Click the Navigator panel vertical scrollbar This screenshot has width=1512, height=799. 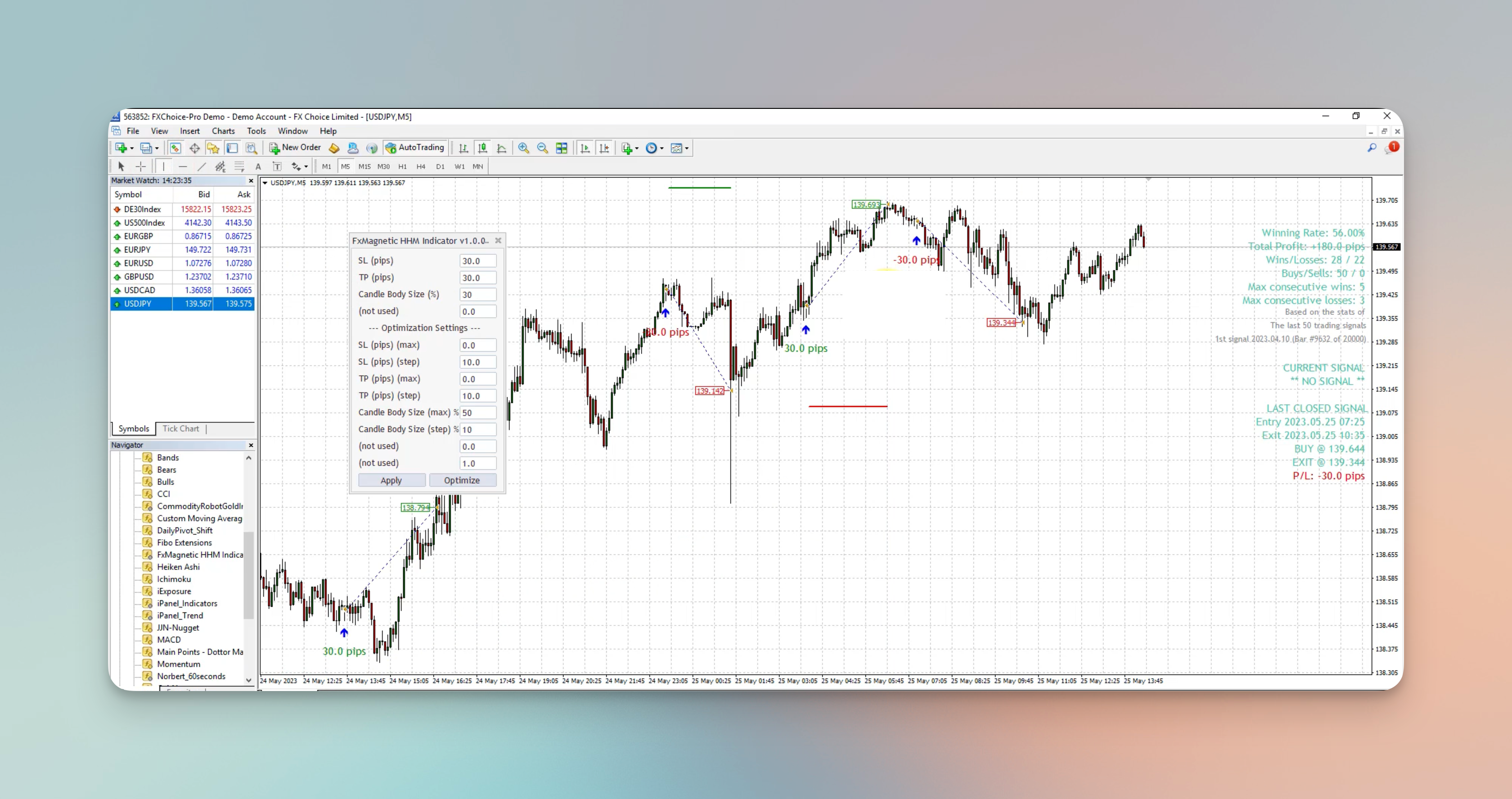click(248, 575)
